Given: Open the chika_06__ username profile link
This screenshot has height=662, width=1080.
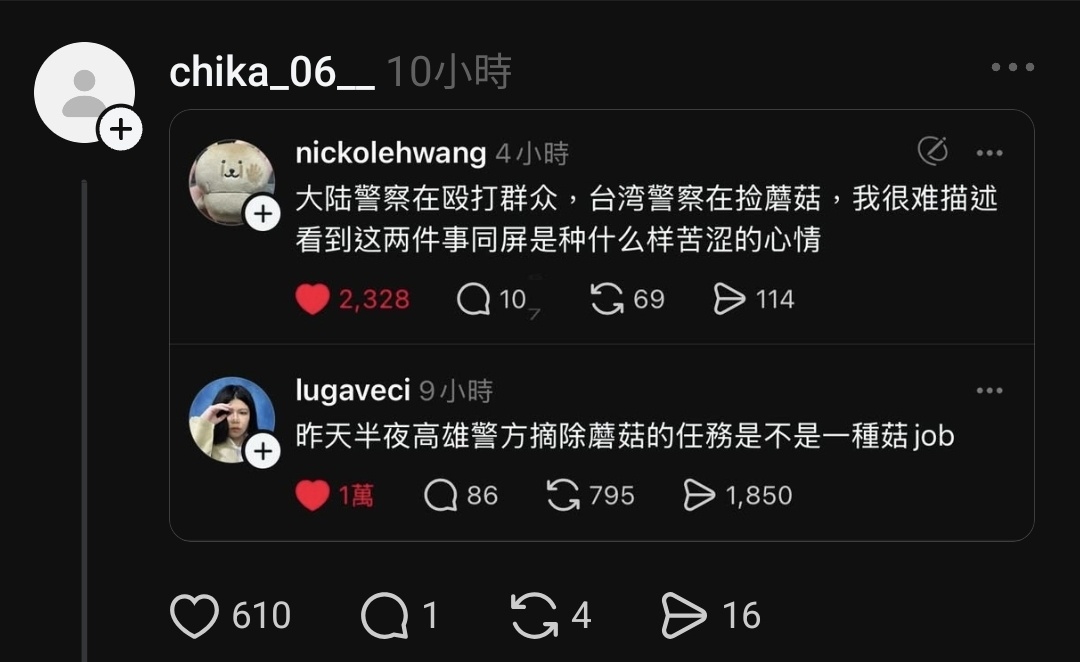Looking at the screenshot, I should 272,72.
